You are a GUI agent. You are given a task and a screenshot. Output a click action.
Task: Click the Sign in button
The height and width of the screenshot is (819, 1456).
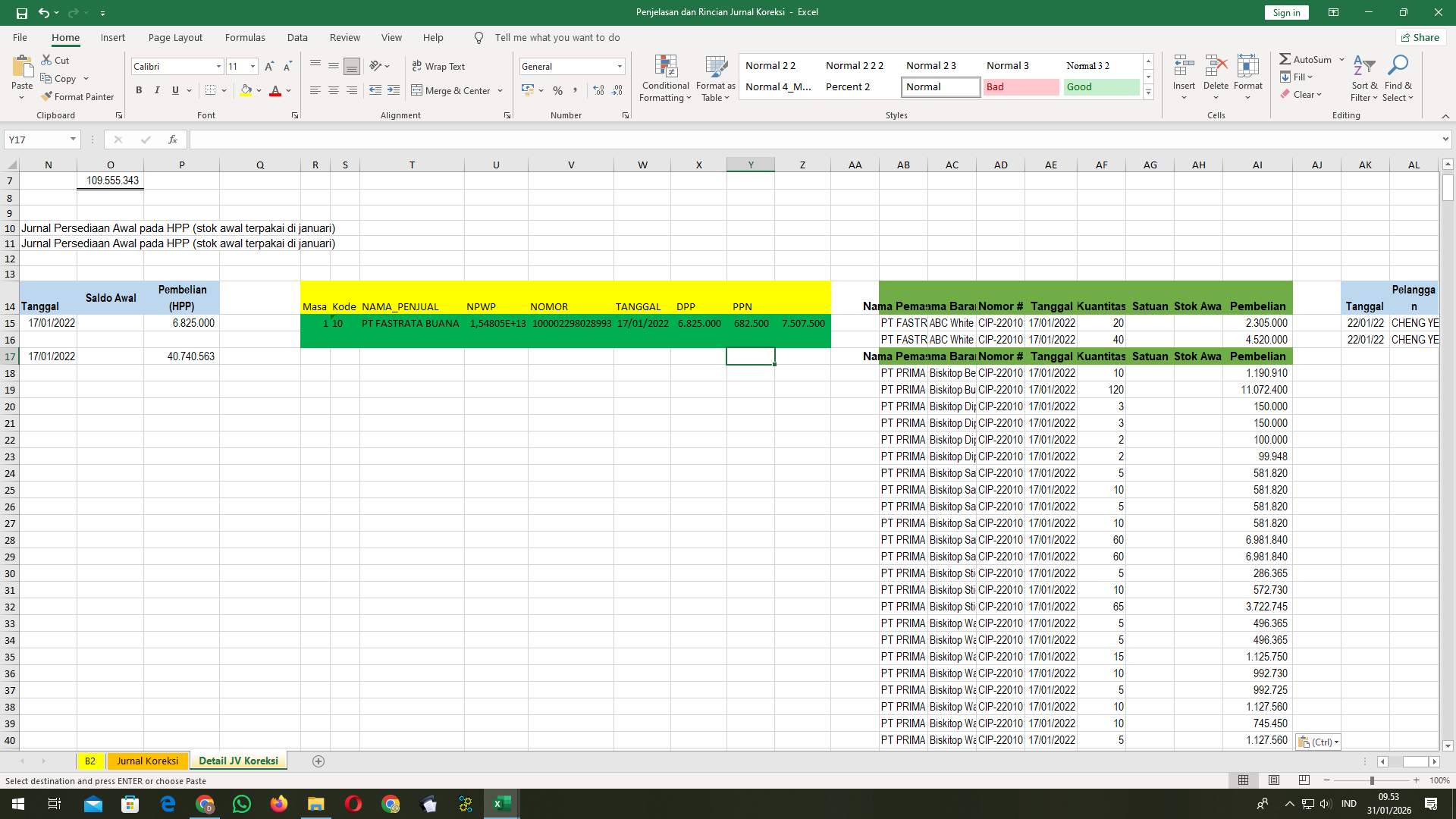[1285, 12]
